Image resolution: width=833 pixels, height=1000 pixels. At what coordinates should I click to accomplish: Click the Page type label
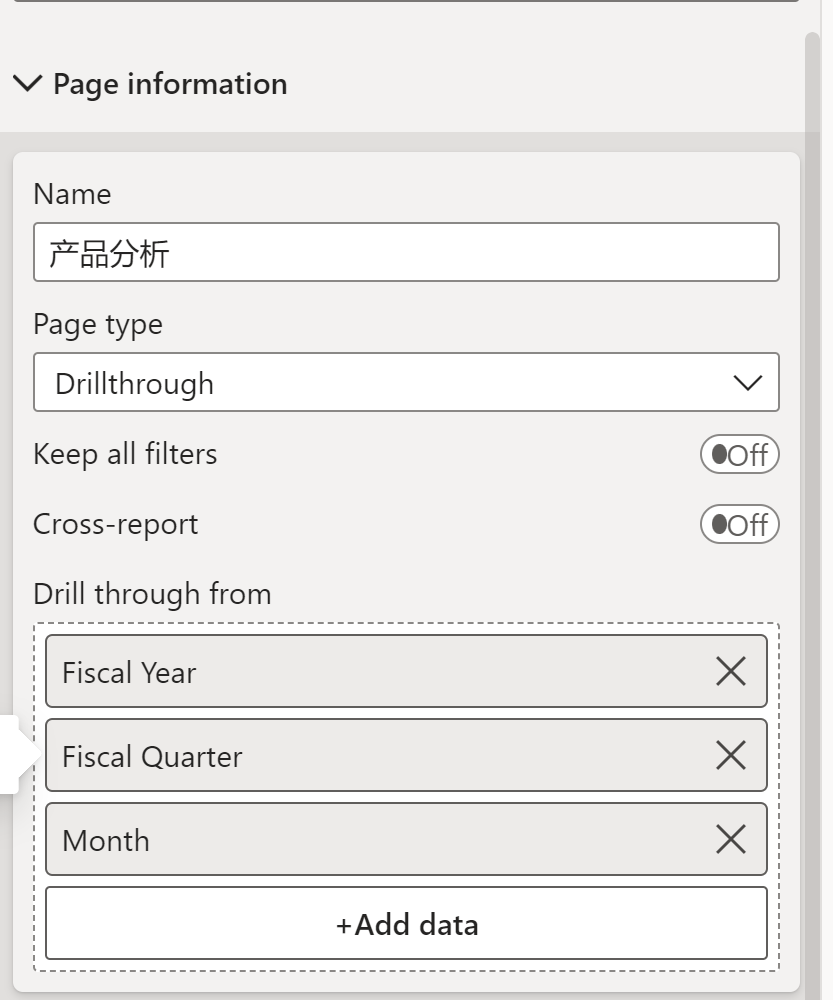click(x=98, y=324)
